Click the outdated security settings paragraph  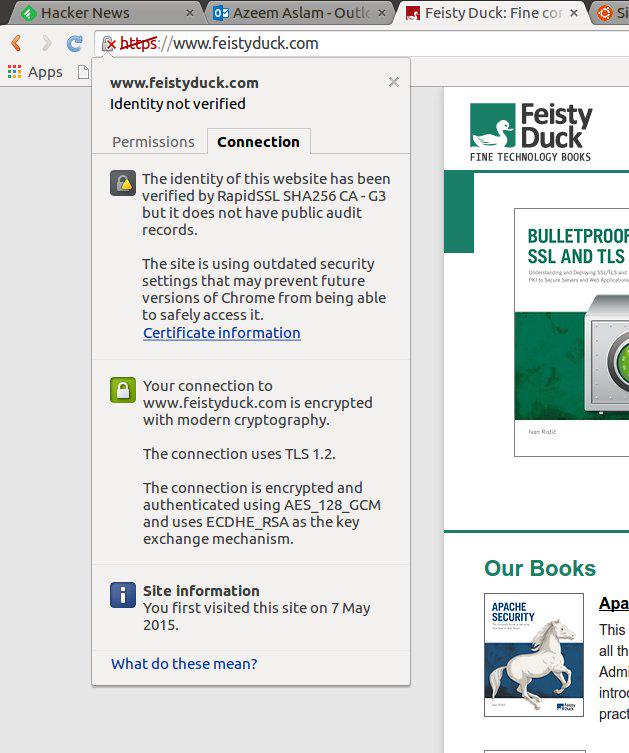264,289
